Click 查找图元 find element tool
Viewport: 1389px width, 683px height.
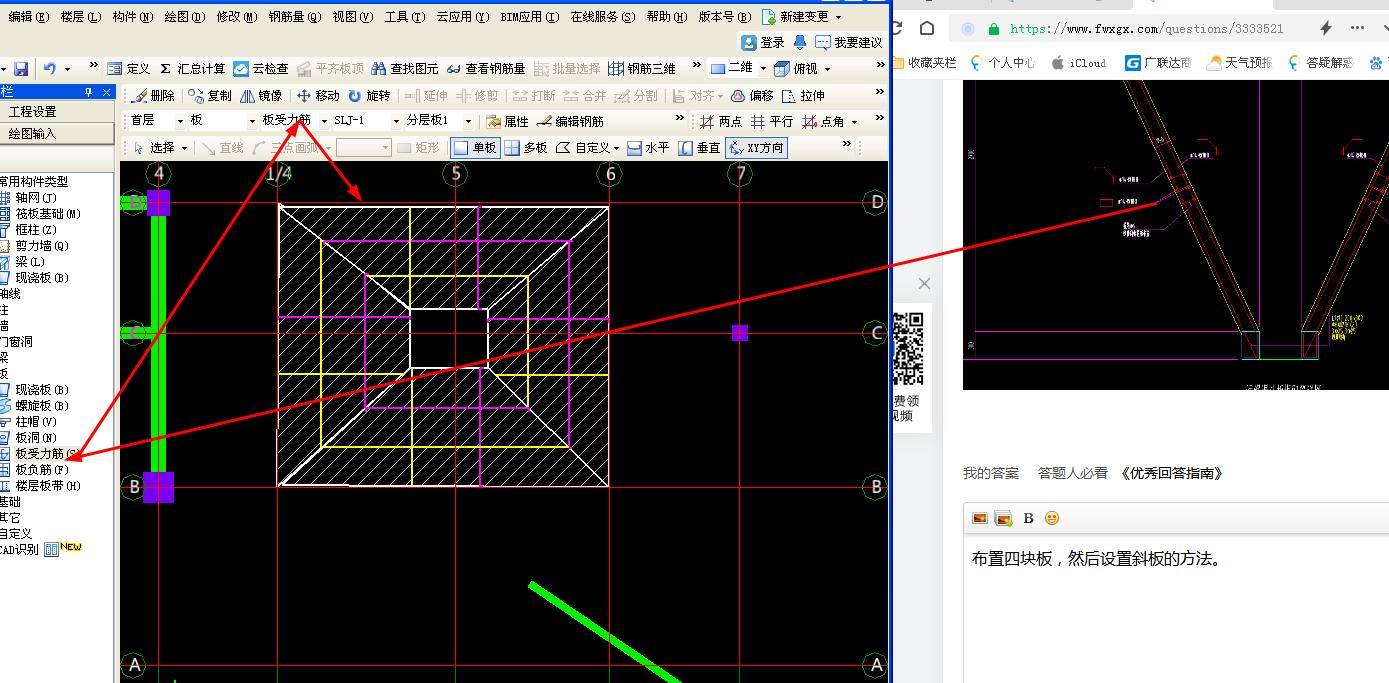coord(405,68)
